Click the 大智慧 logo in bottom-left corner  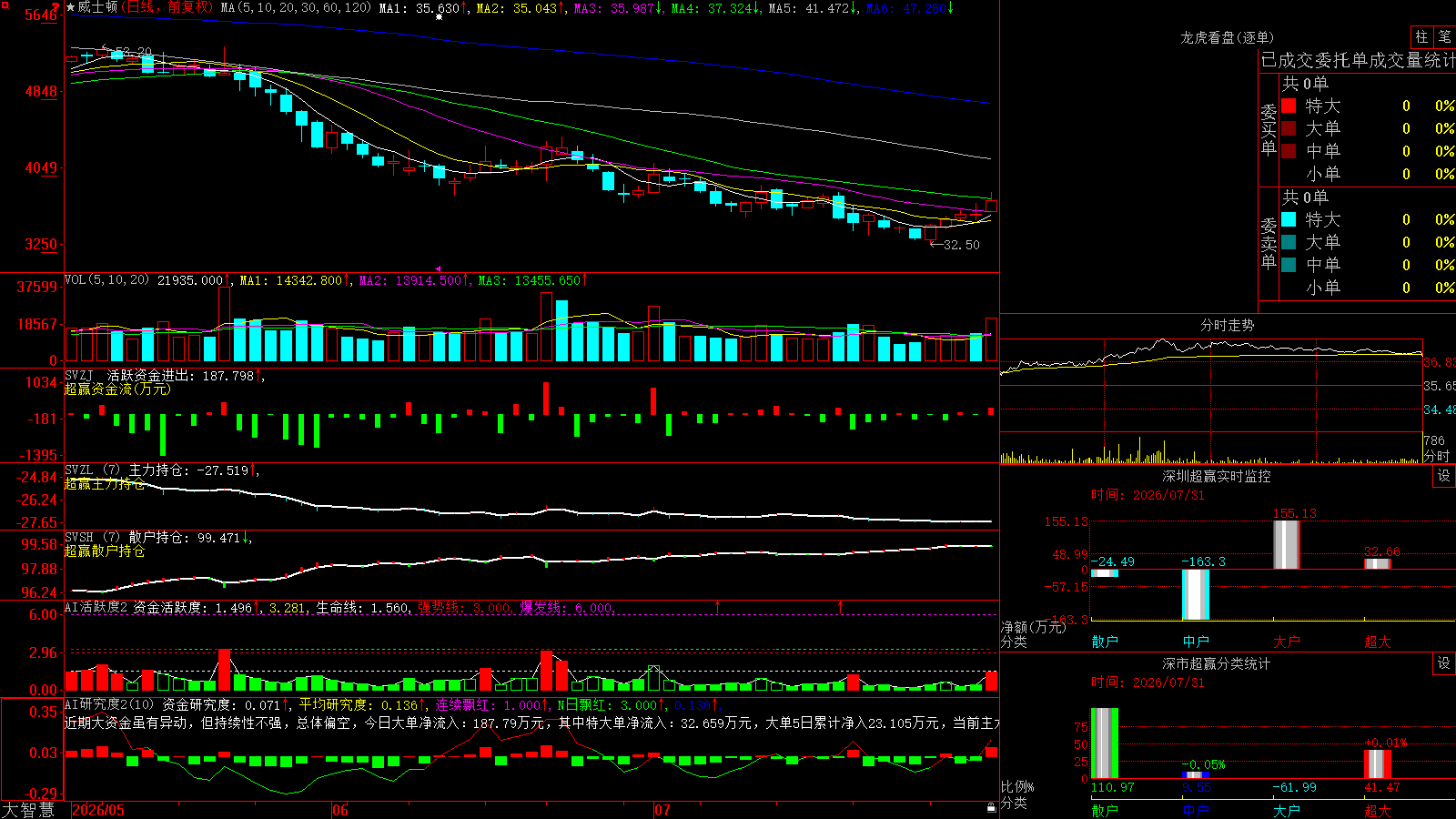tap(28, 809)
